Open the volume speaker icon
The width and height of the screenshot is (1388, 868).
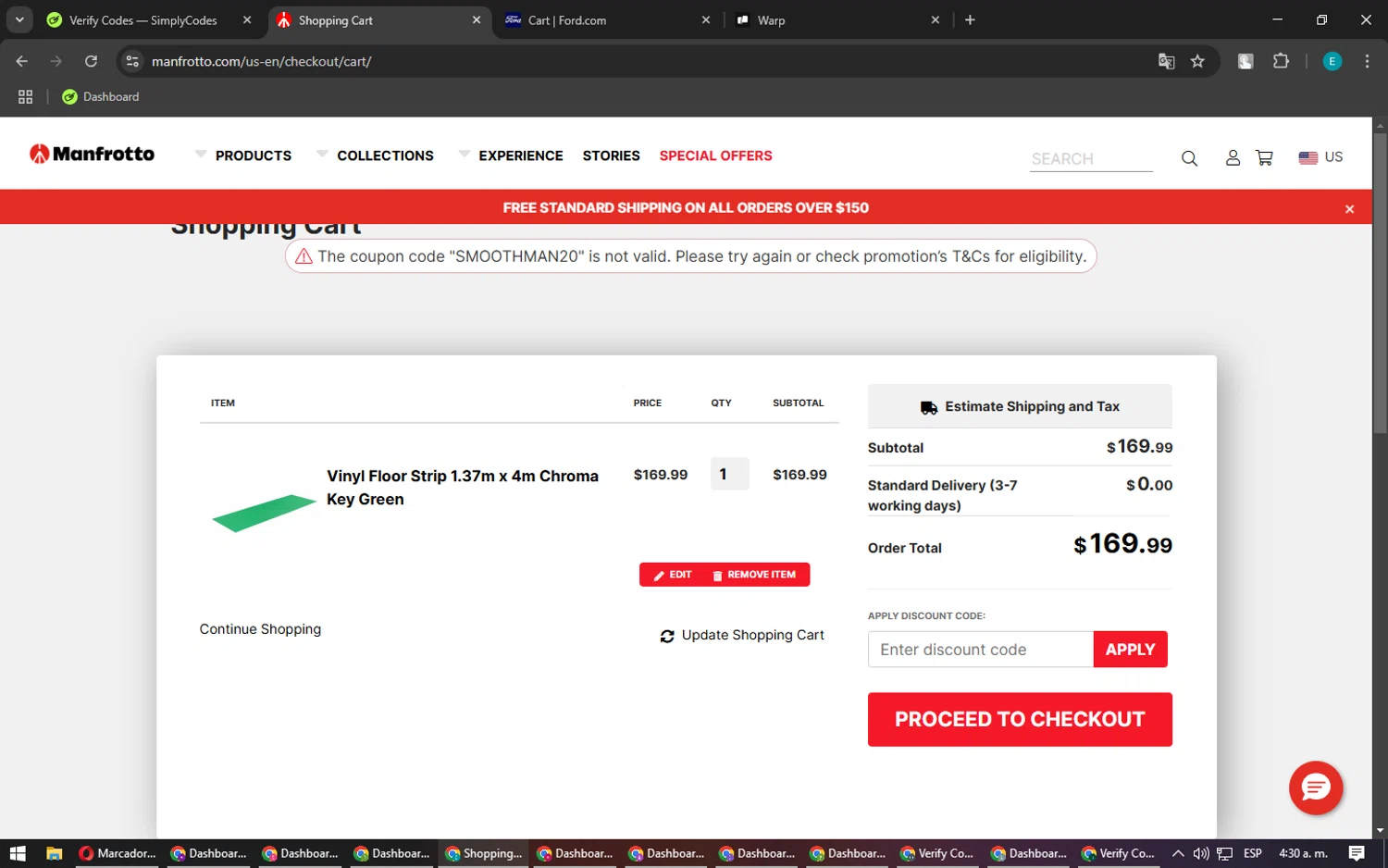(1200, 853)
